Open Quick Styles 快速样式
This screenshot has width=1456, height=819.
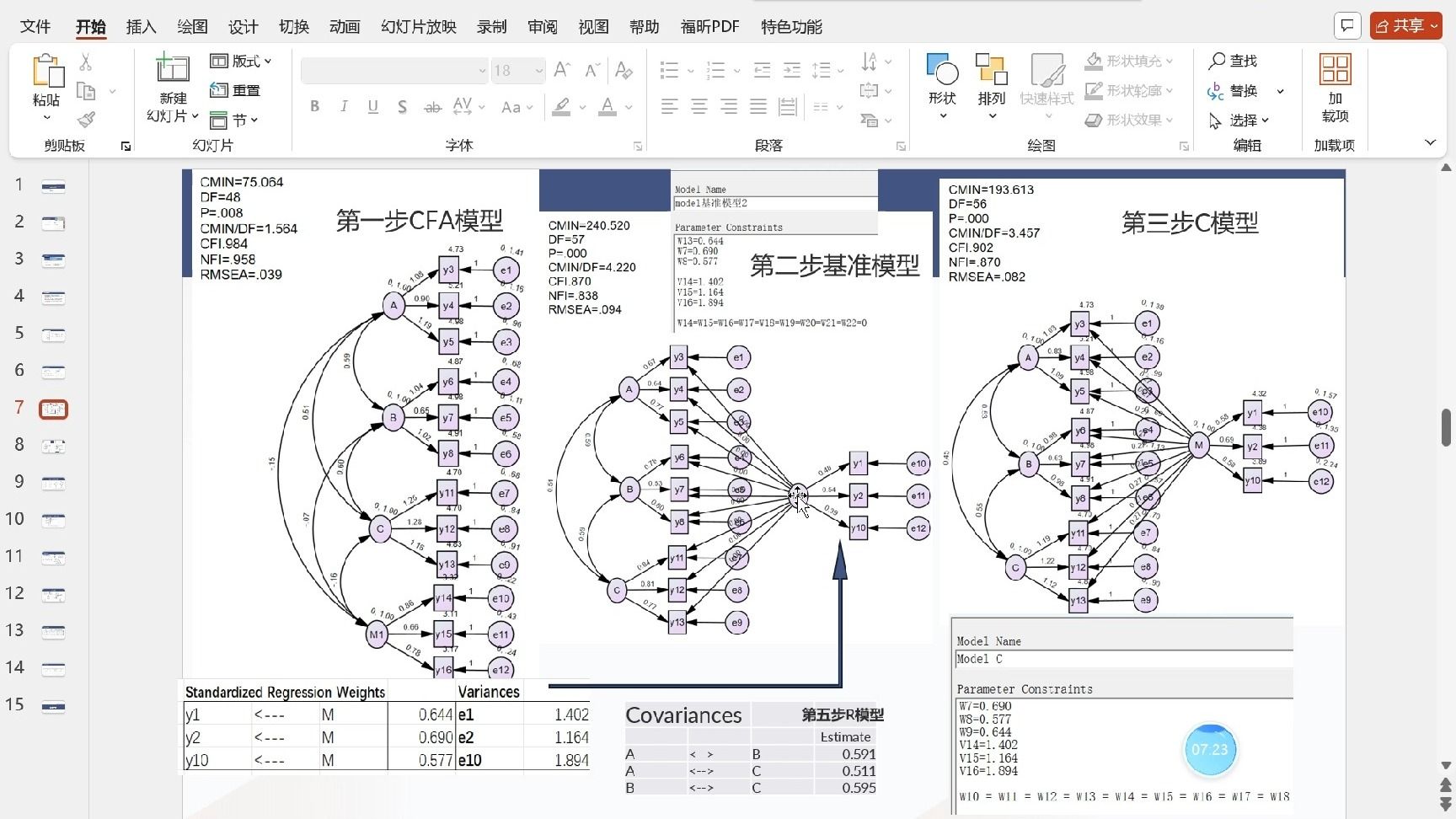pyautogui.click(x=1046, y=86)
